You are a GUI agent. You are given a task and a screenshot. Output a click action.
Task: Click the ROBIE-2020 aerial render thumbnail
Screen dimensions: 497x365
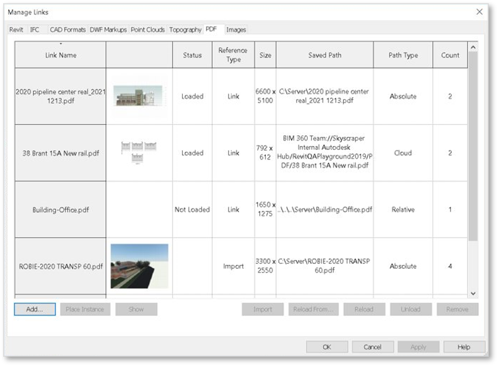(x=139, y=266)
